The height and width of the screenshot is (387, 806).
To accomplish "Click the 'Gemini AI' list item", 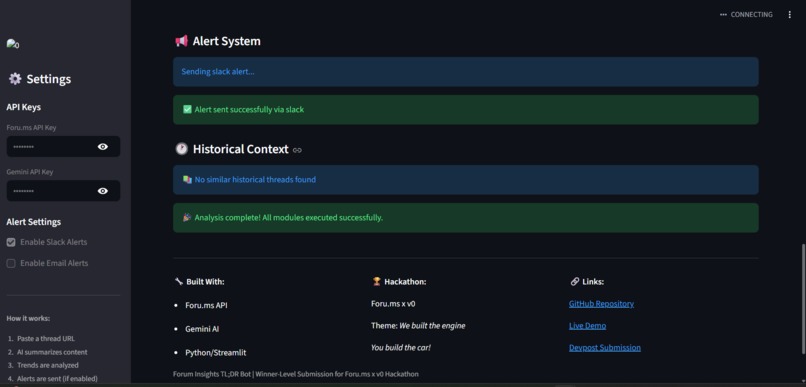I will [x=202, y=329].
